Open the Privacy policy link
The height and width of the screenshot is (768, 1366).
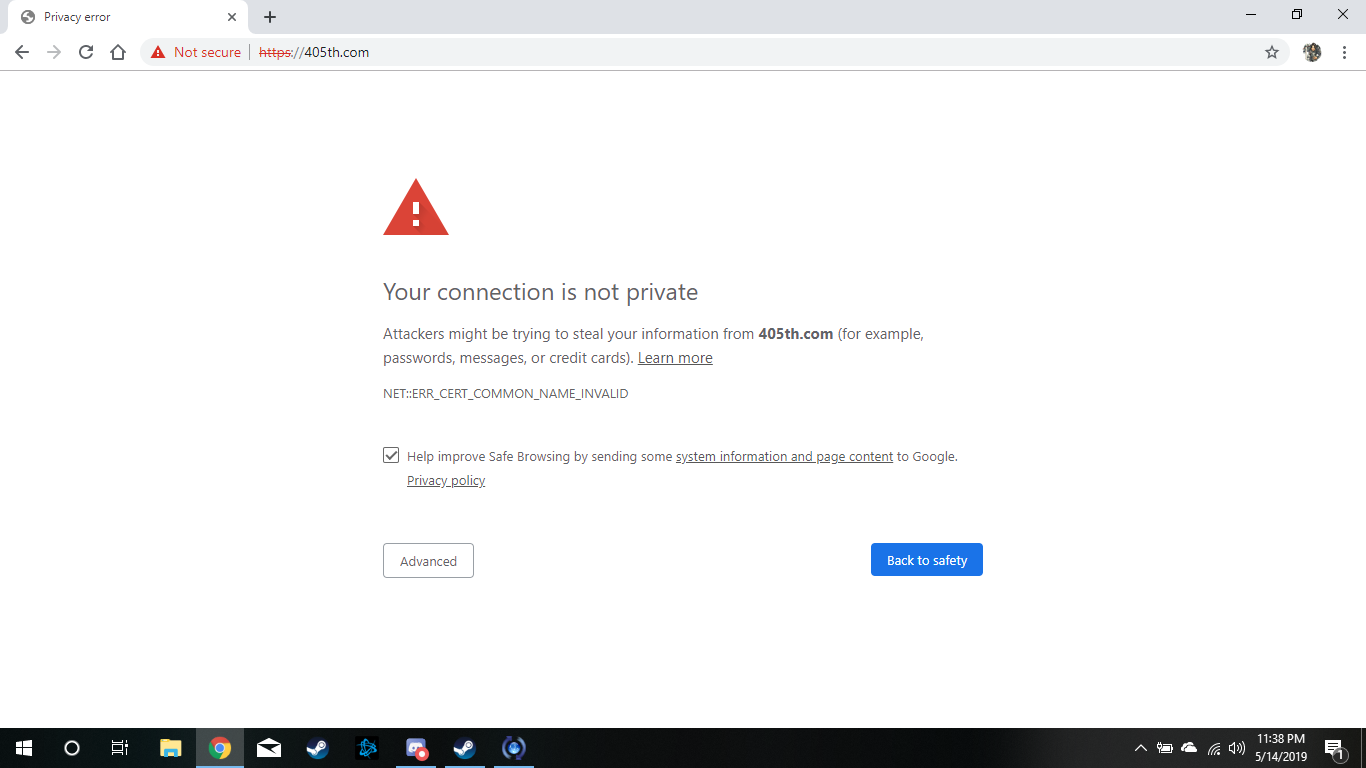point(446,480)
